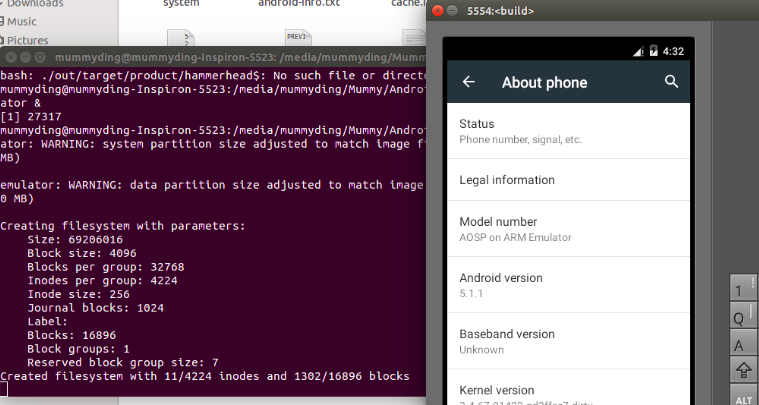Click the terminal title bar text
Screen dimensions: 759x405
coord(240,58)
